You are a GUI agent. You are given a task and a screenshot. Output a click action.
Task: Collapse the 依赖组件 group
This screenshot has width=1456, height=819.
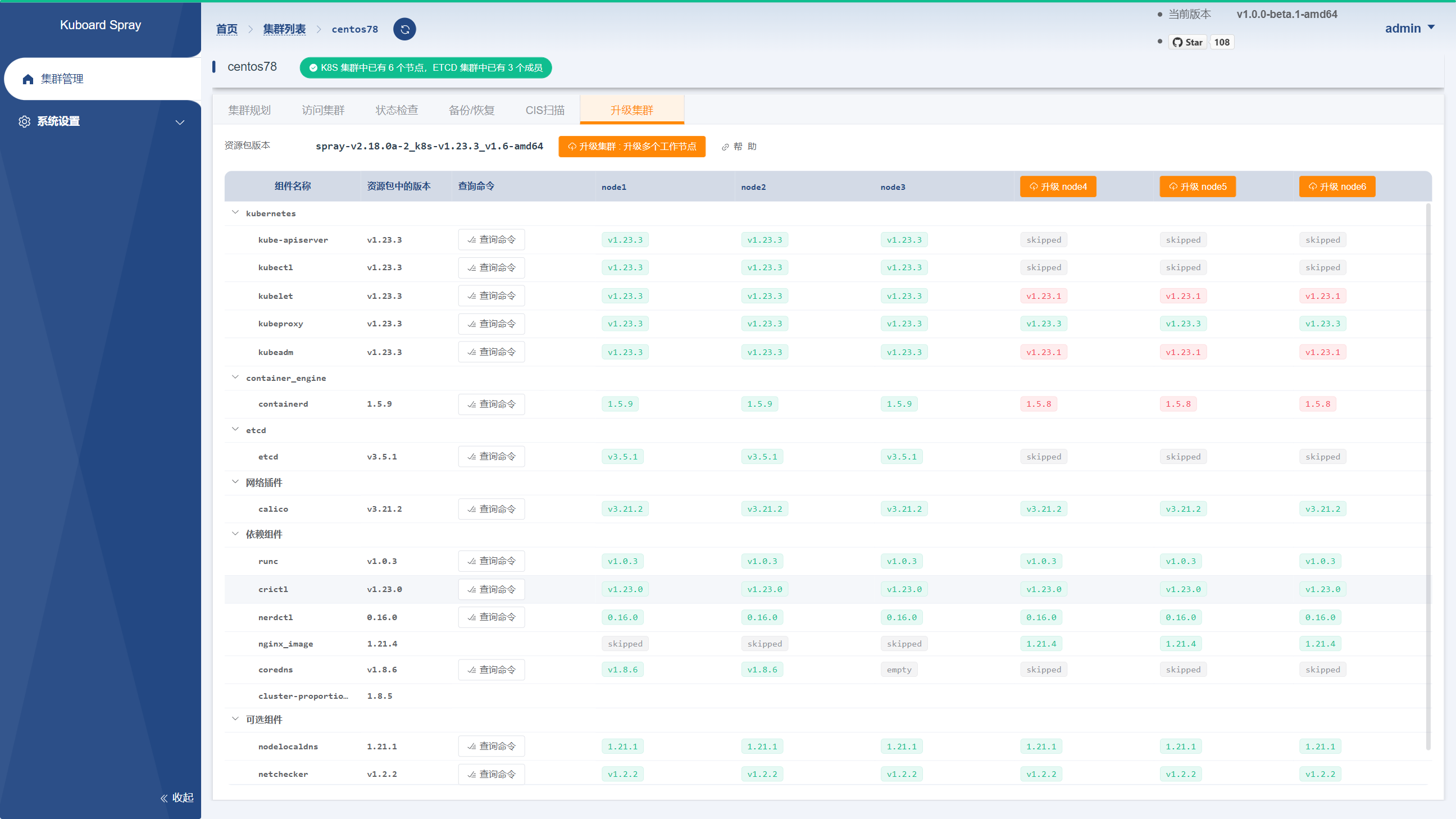(235, 534)
